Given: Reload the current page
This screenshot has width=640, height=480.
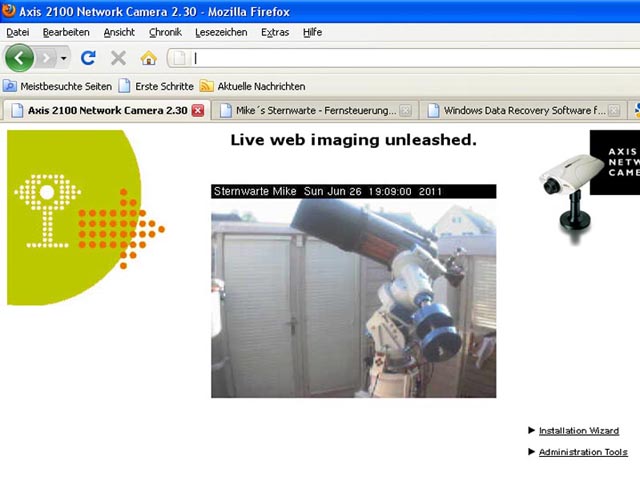Looking at the screenshot, I should coord(88,58).
